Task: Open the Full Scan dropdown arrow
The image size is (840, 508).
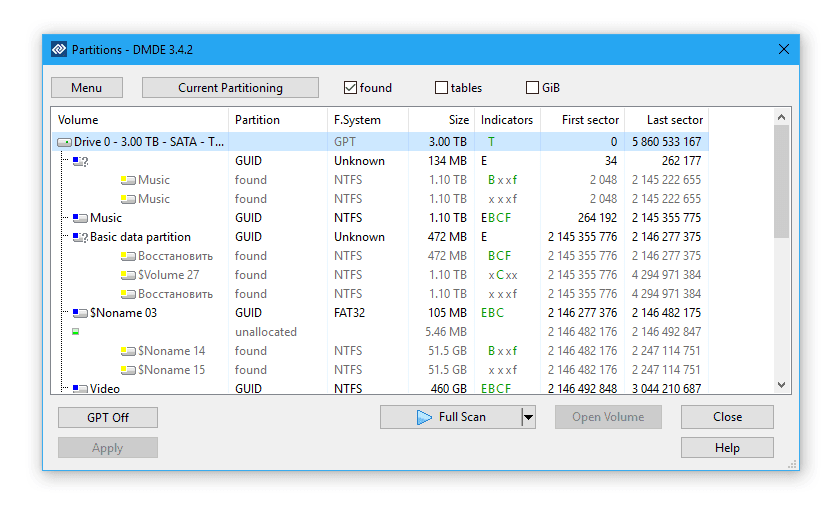Action: [x=528, y=417]
